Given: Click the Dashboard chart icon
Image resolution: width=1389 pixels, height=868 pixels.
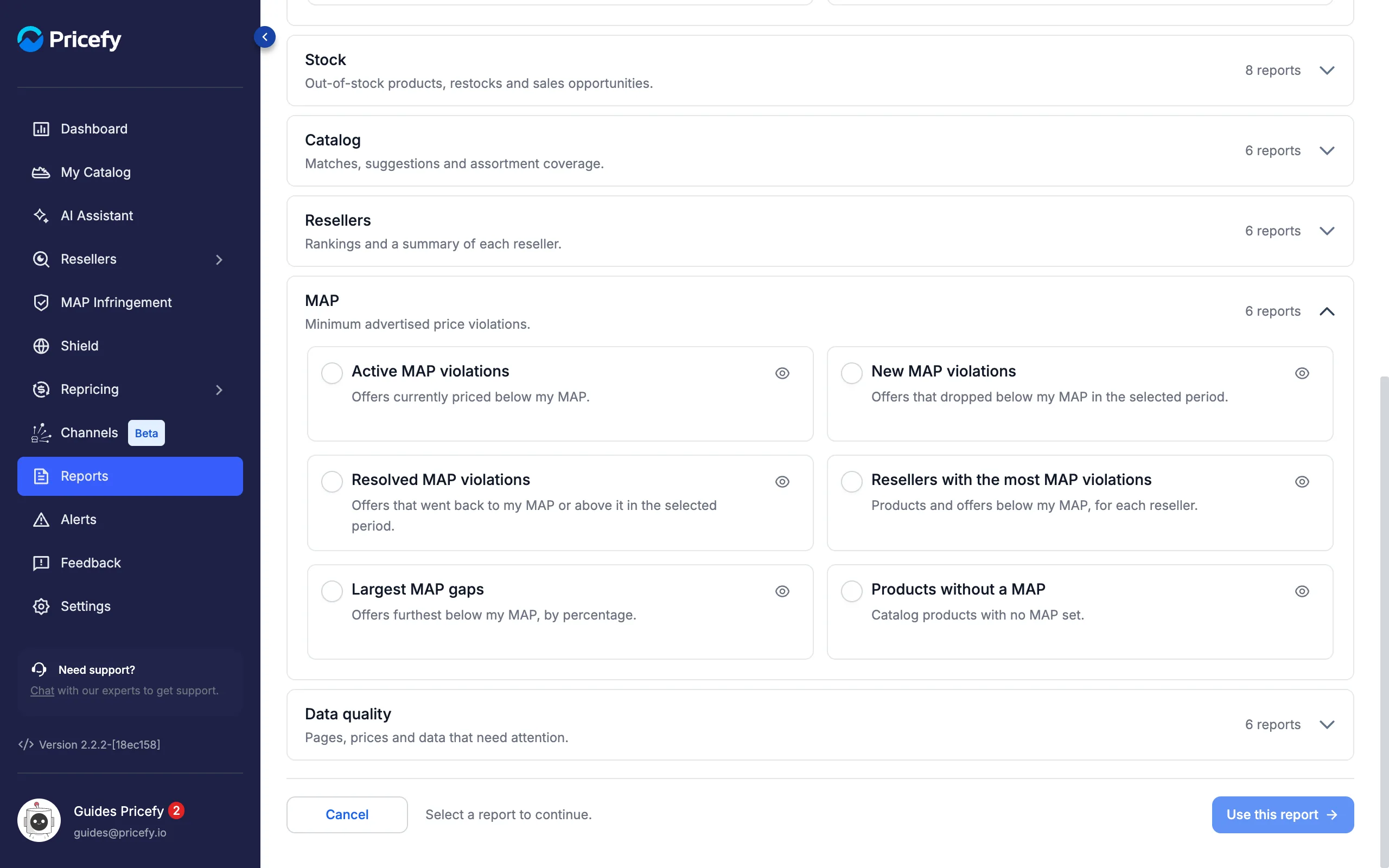Looking at the screenshot, I should [41, 129].
